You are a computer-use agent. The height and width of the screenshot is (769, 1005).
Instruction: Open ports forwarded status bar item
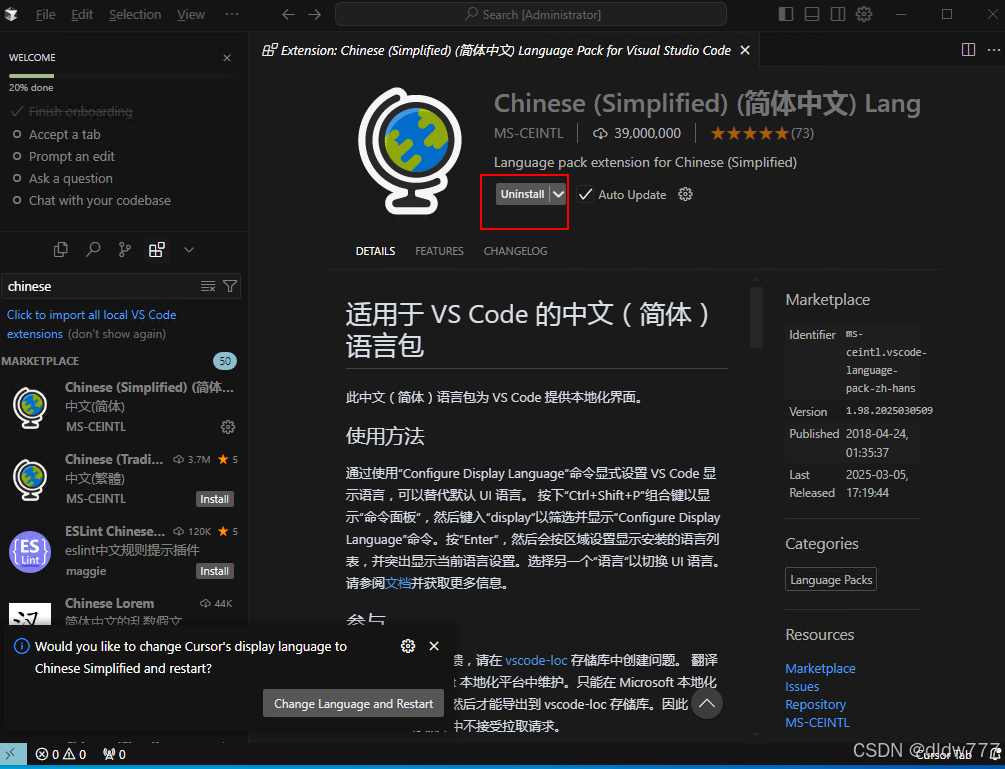pos(114,754)
